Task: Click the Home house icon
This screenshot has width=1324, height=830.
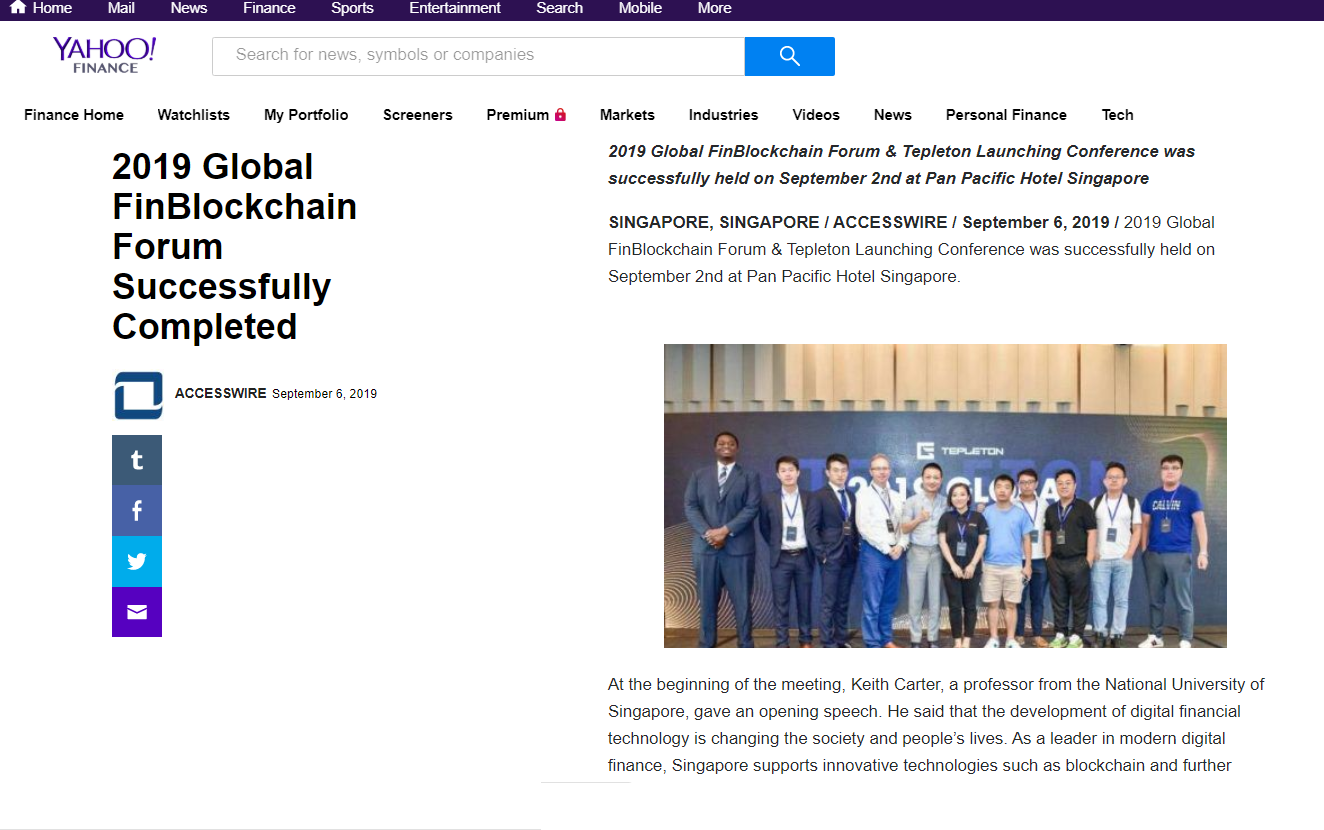Action: pyautogui.click(x=18, y=8)
